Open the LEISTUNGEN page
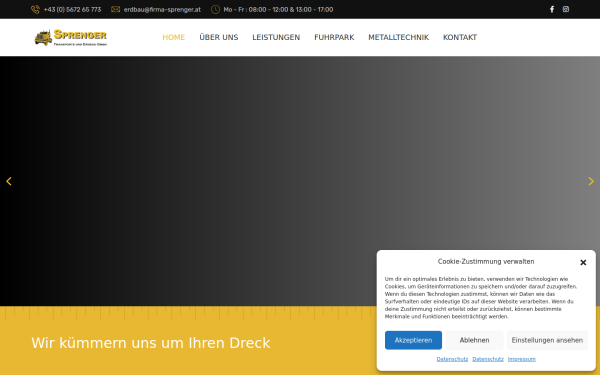This screenshot has height=375, width=600. click(x=276, y=38)
